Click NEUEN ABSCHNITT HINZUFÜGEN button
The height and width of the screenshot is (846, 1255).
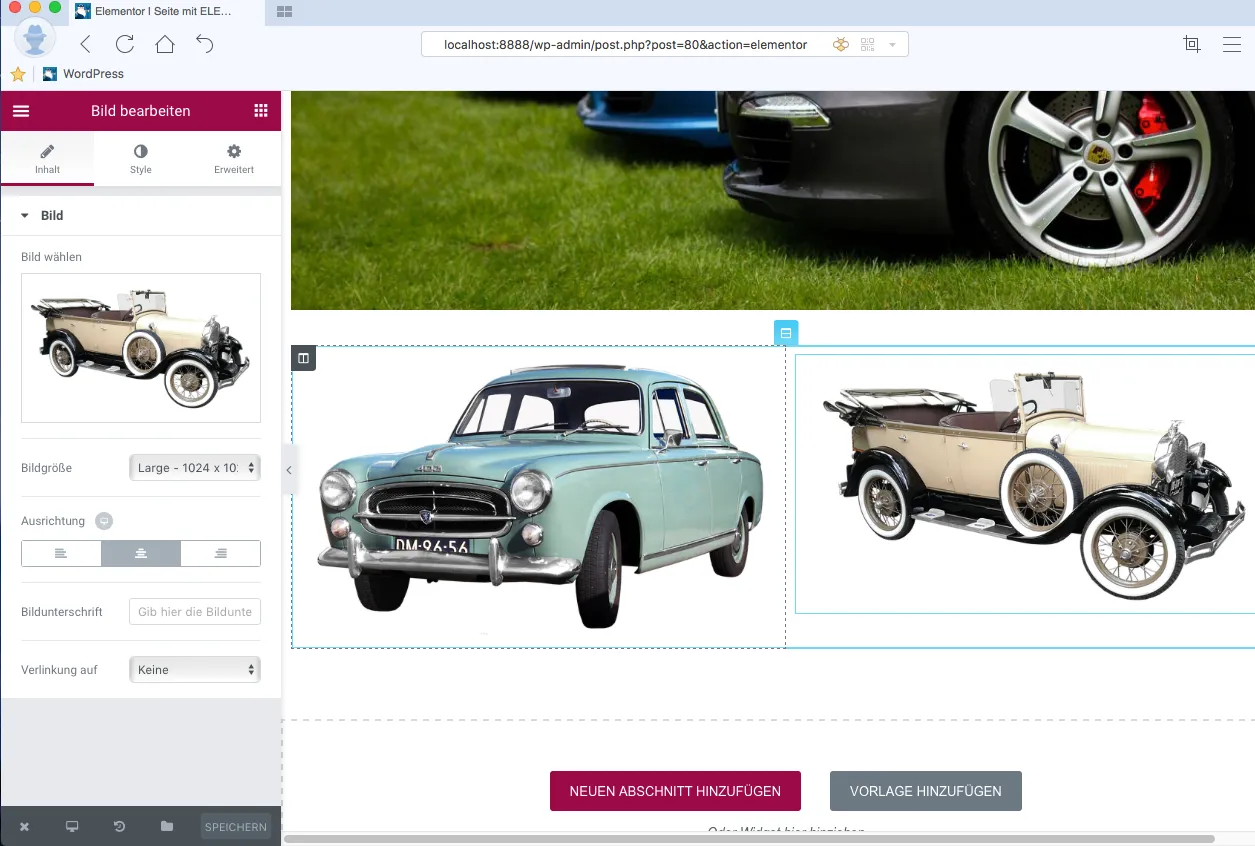coord(675,791)
